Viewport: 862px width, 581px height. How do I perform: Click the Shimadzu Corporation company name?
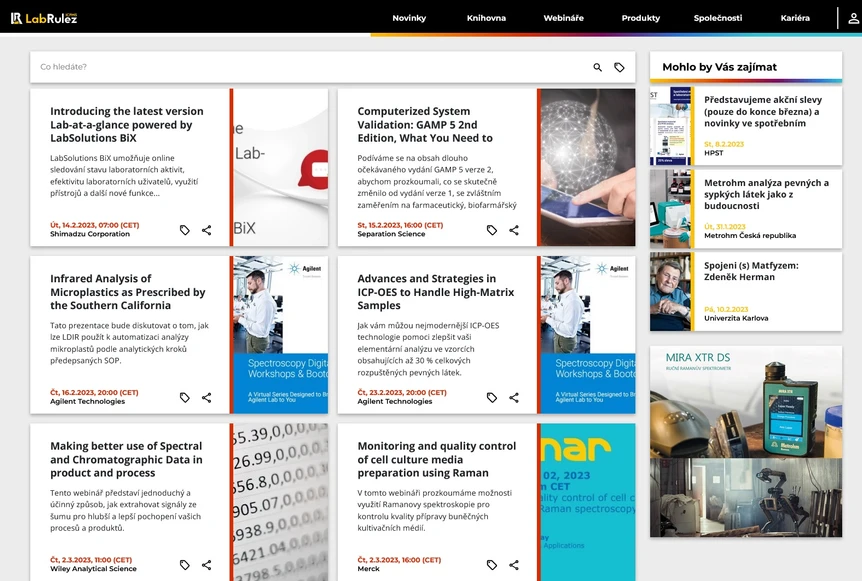90,234
